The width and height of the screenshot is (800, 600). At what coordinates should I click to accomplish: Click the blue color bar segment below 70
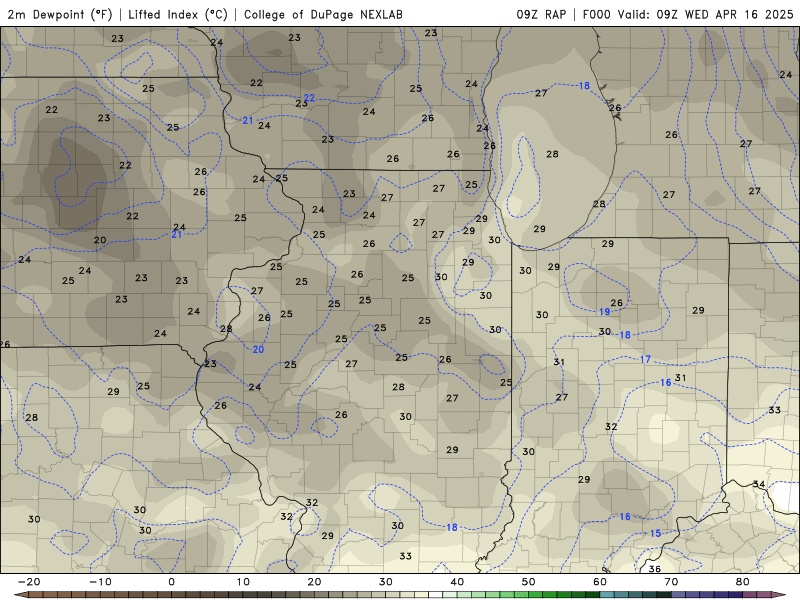pos(679,595)
